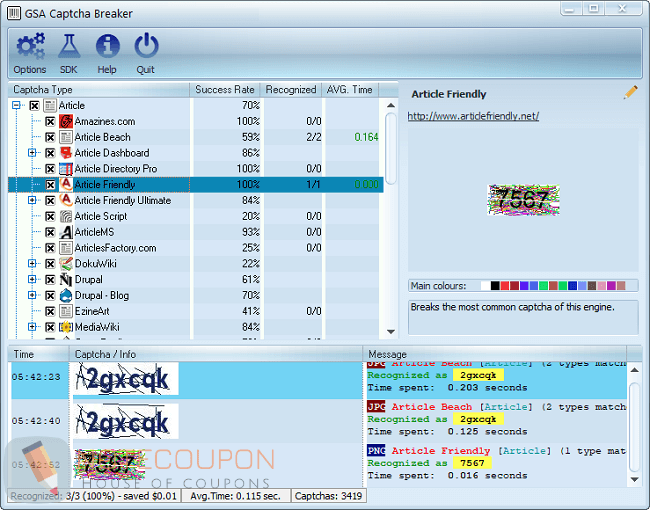Image resolution: width=650 pixels, height=510 pixels.
Task: Sort by Success Rate column header
Action: (x=225, y=90)
